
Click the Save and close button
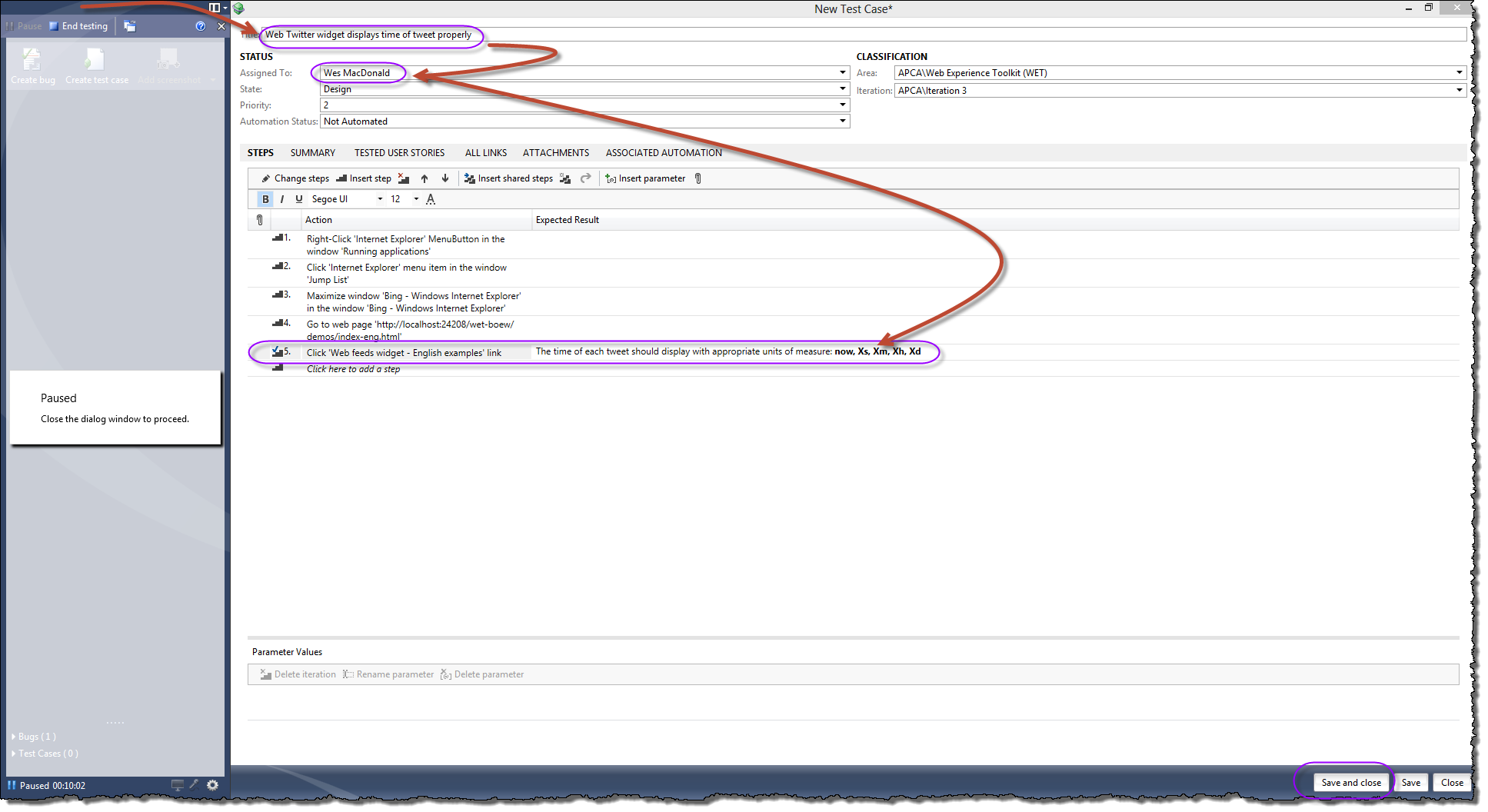[1350, 783]
